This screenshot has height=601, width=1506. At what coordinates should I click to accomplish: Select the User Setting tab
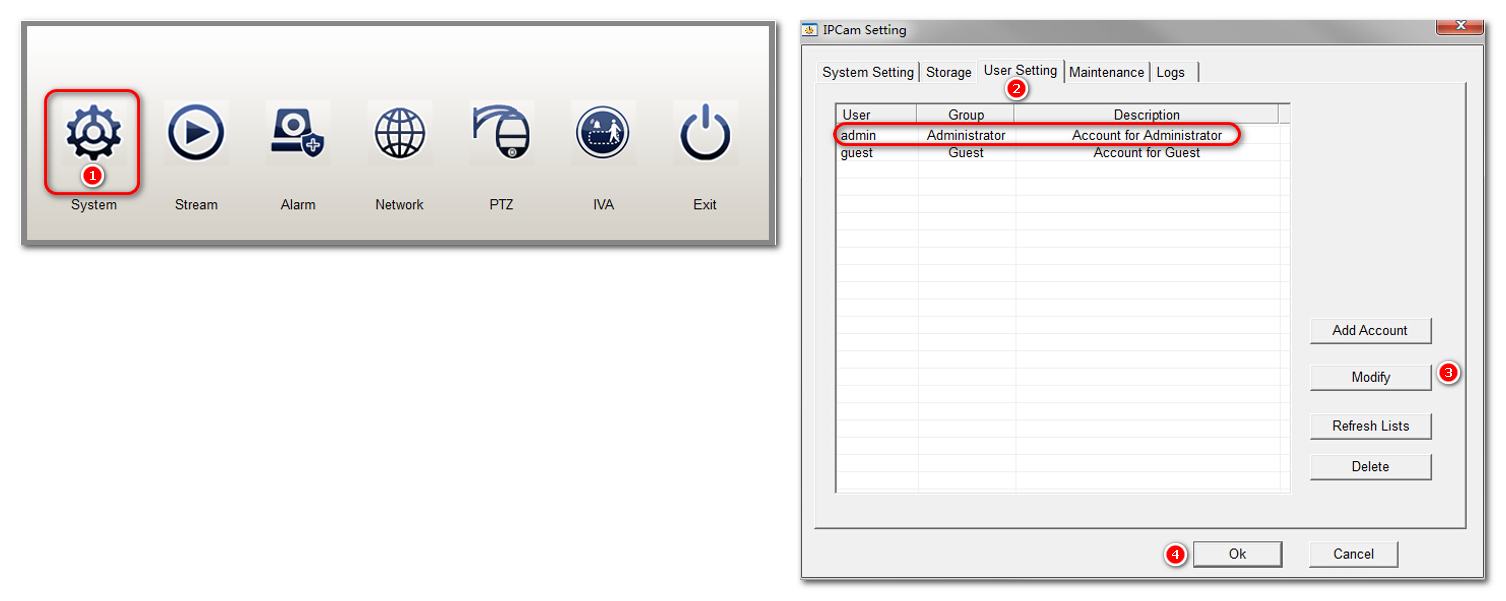[1019, 71]
